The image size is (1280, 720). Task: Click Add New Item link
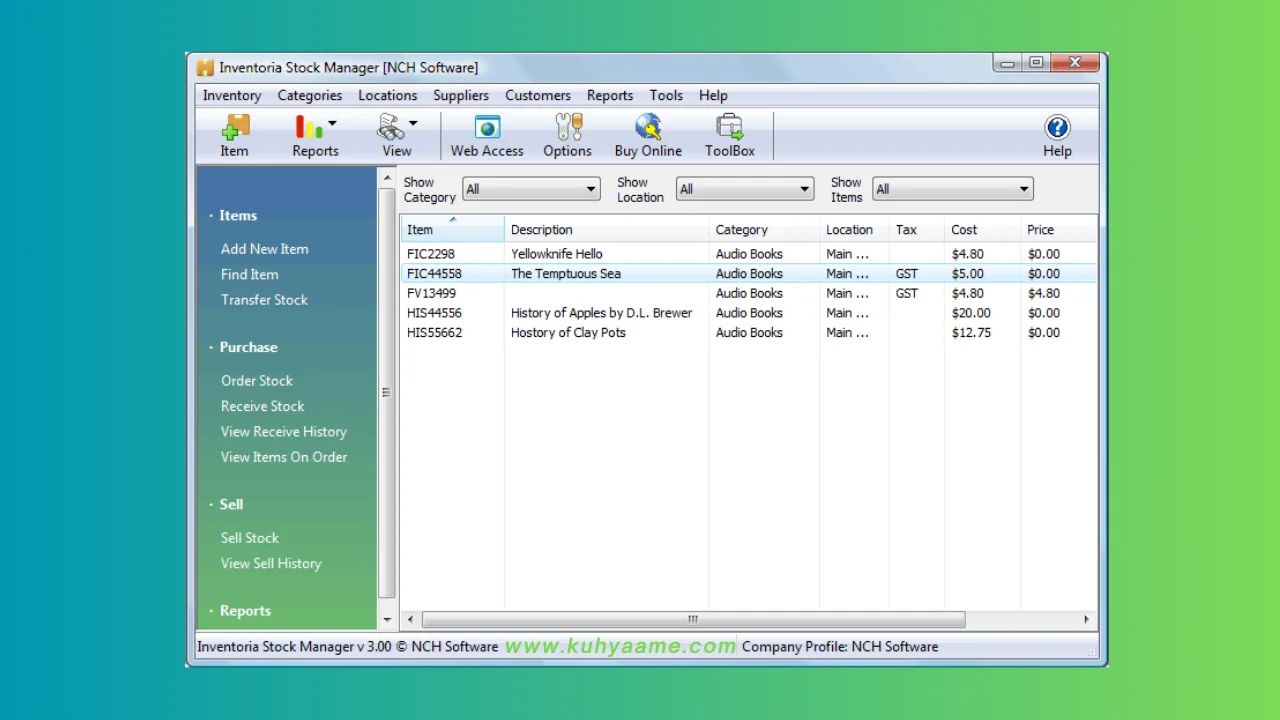265,249
